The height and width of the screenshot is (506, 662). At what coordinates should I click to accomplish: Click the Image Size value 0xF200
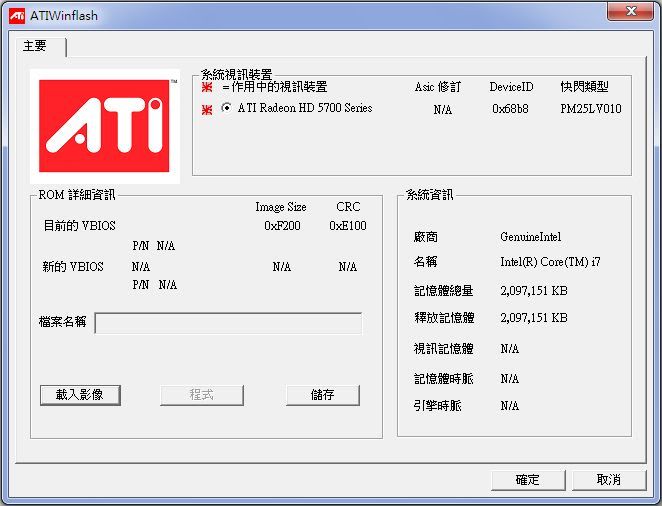click(282, 226)
